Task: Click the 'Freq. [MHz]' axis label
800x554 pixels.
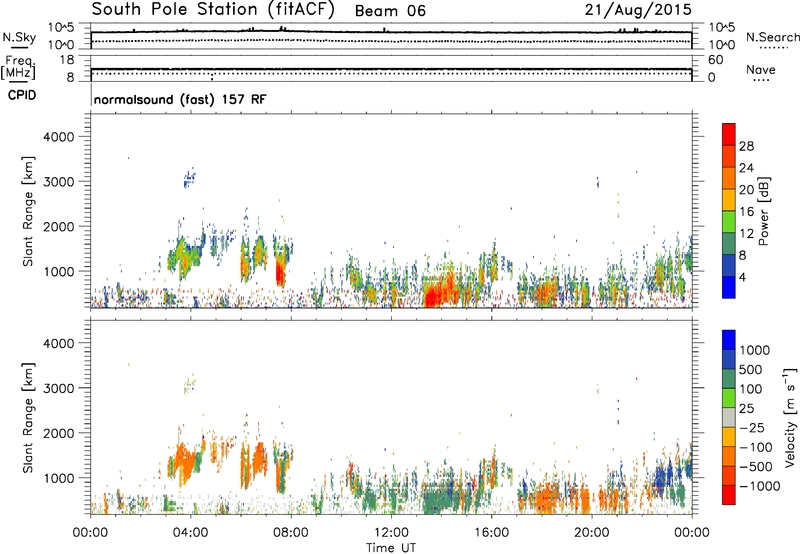Action: point(18,68)
